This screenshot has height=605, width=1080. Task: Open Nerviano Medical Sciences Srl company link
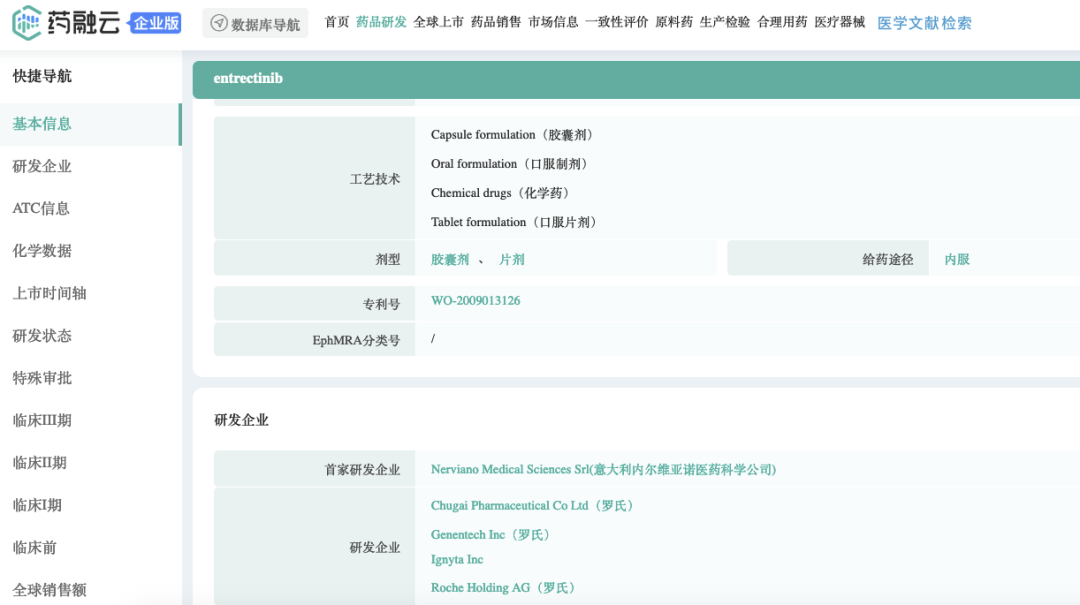pos(603,469)
